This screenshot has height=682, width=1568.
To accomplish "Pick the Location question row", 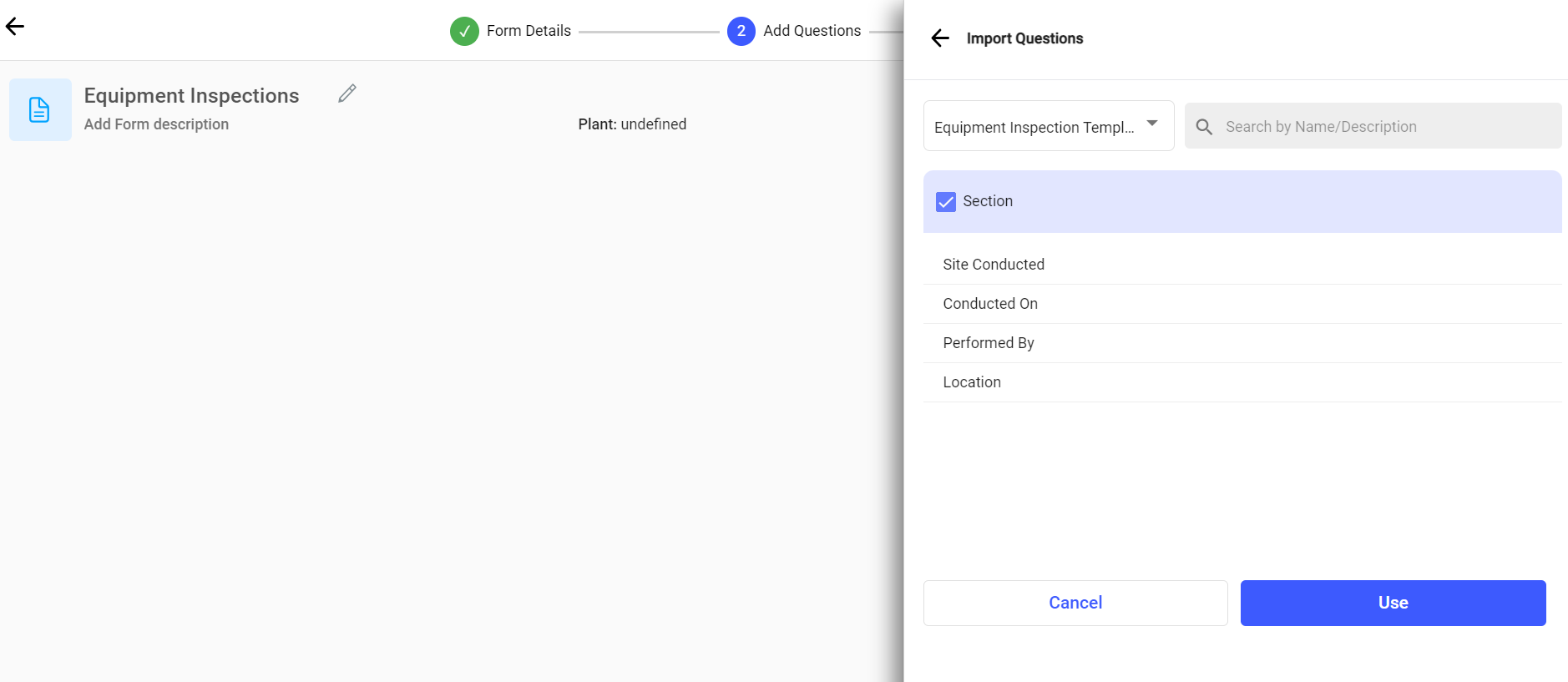I will point(972,382).
